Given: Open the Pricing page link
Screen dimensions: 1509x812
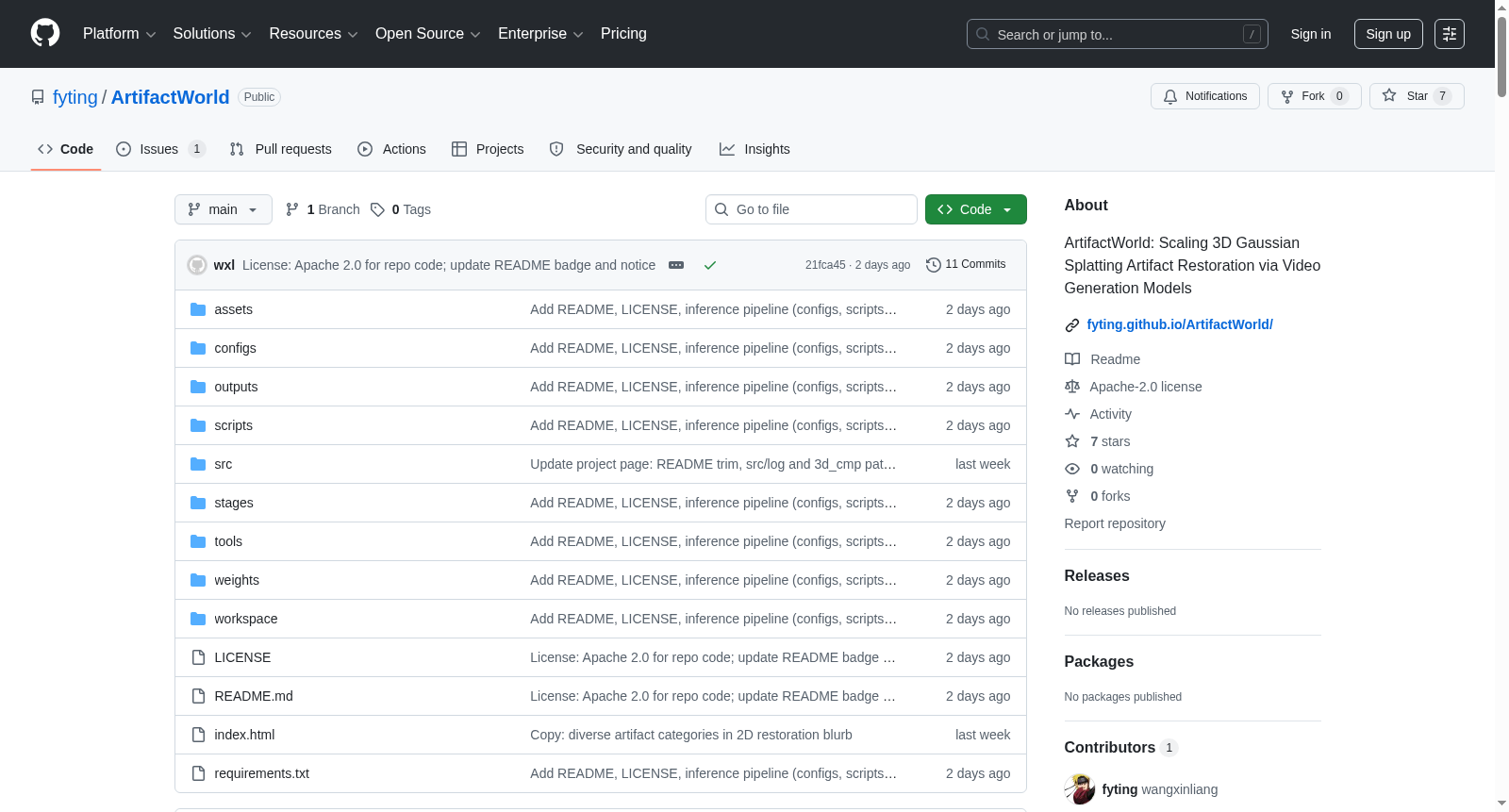Looking at the screenshot, I should pos(623,34).
